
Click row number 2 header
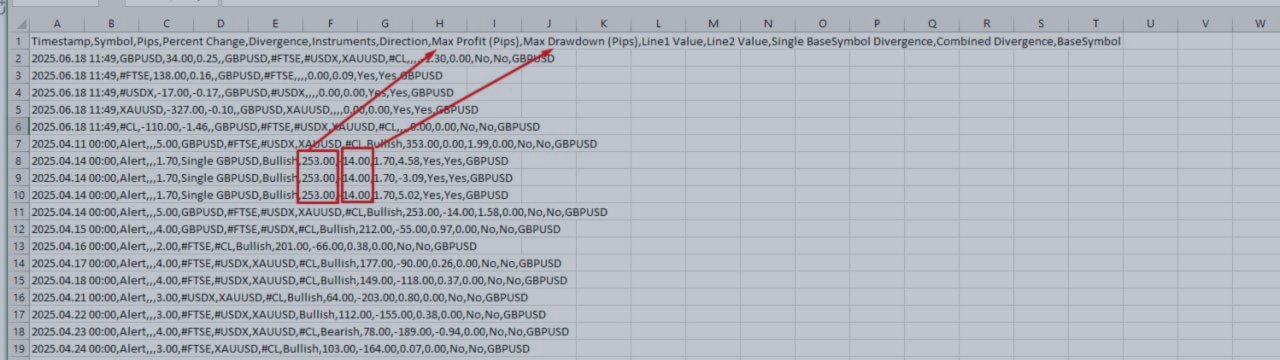coord(17,59)
